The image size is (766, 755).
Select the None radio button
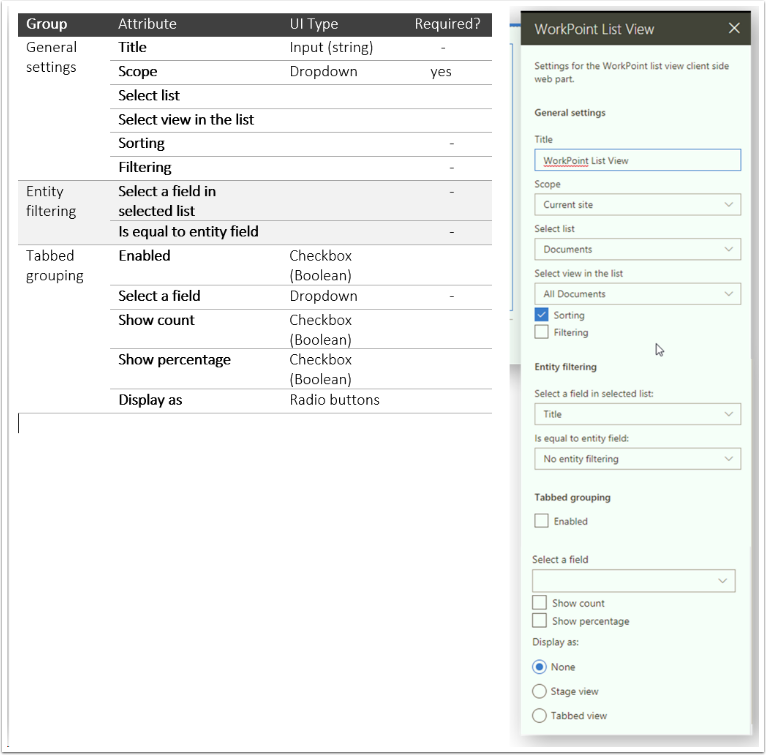539,667
